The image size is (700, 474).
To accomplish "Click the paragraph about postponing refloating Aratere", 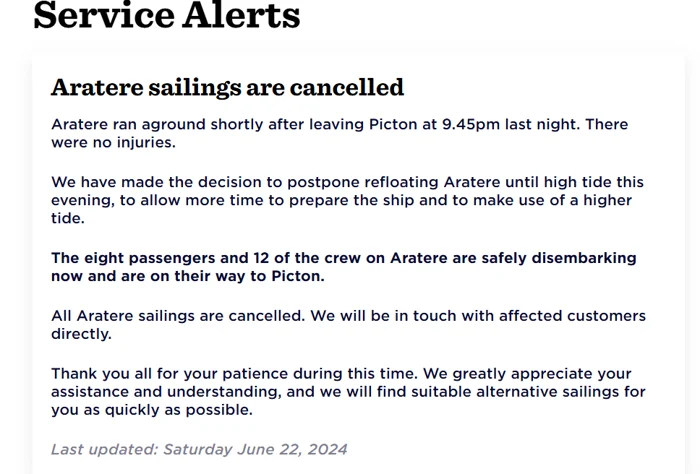I will [347, 200].
